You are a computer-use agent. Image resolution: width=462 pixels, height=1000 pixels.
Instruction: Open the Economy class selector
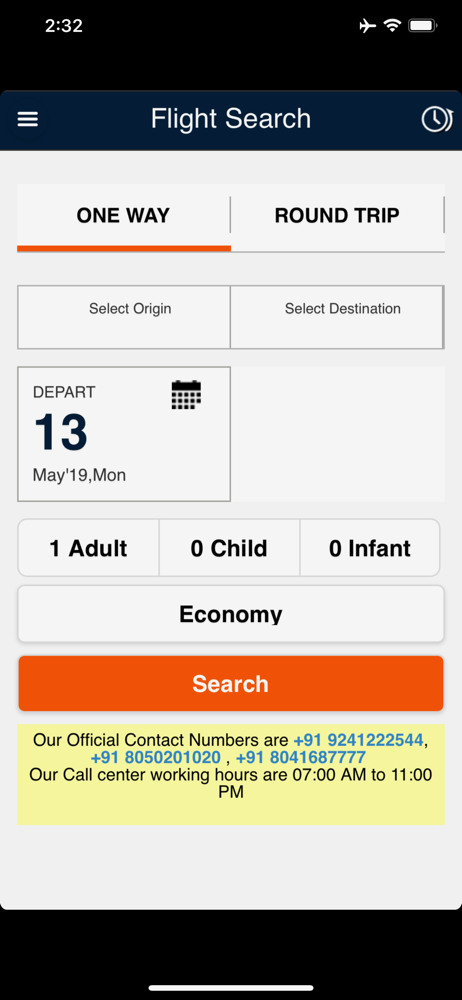coord(230,614)
